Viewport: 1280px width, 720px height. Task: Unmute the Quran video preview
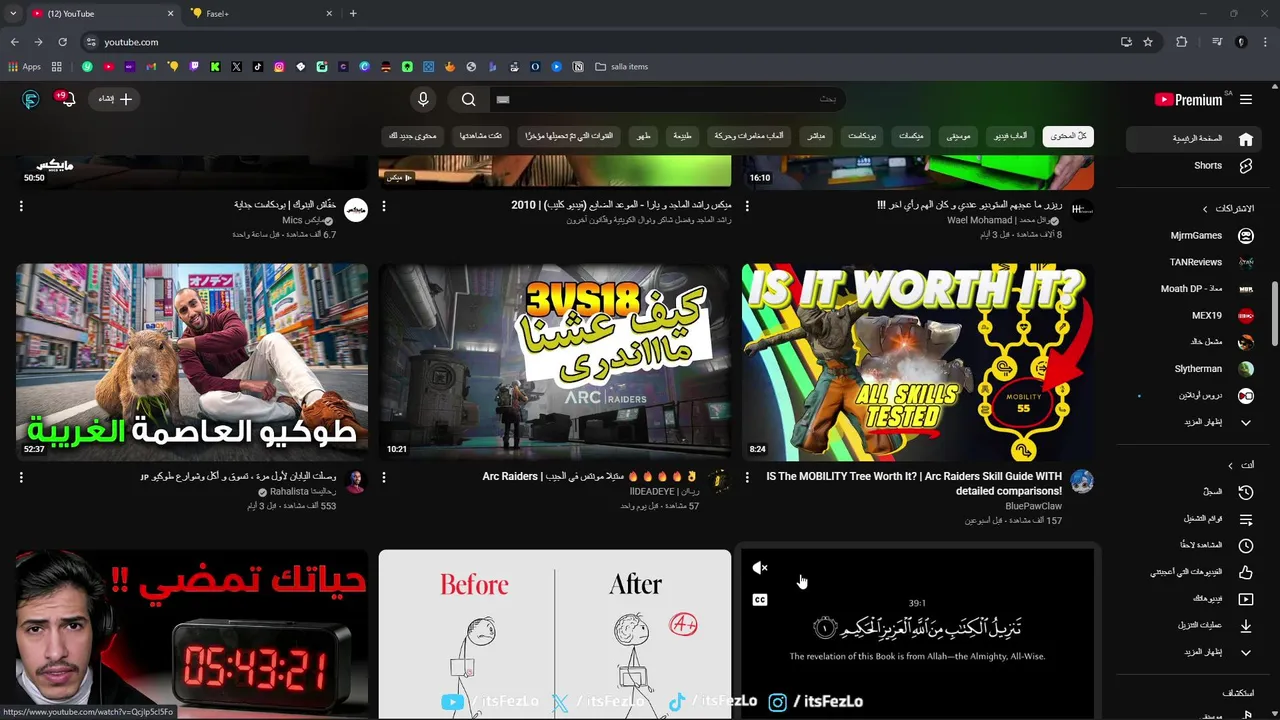[760, 568]
